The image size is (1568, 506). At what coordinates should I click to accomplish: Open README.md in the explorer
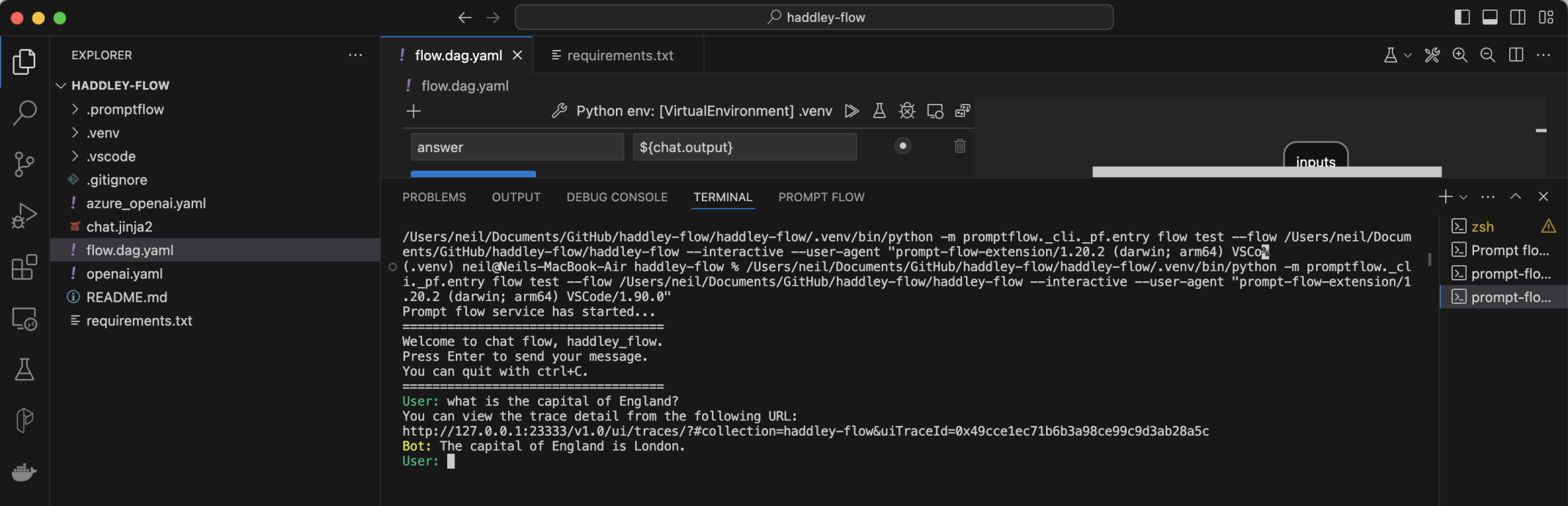tap(126, 297)
